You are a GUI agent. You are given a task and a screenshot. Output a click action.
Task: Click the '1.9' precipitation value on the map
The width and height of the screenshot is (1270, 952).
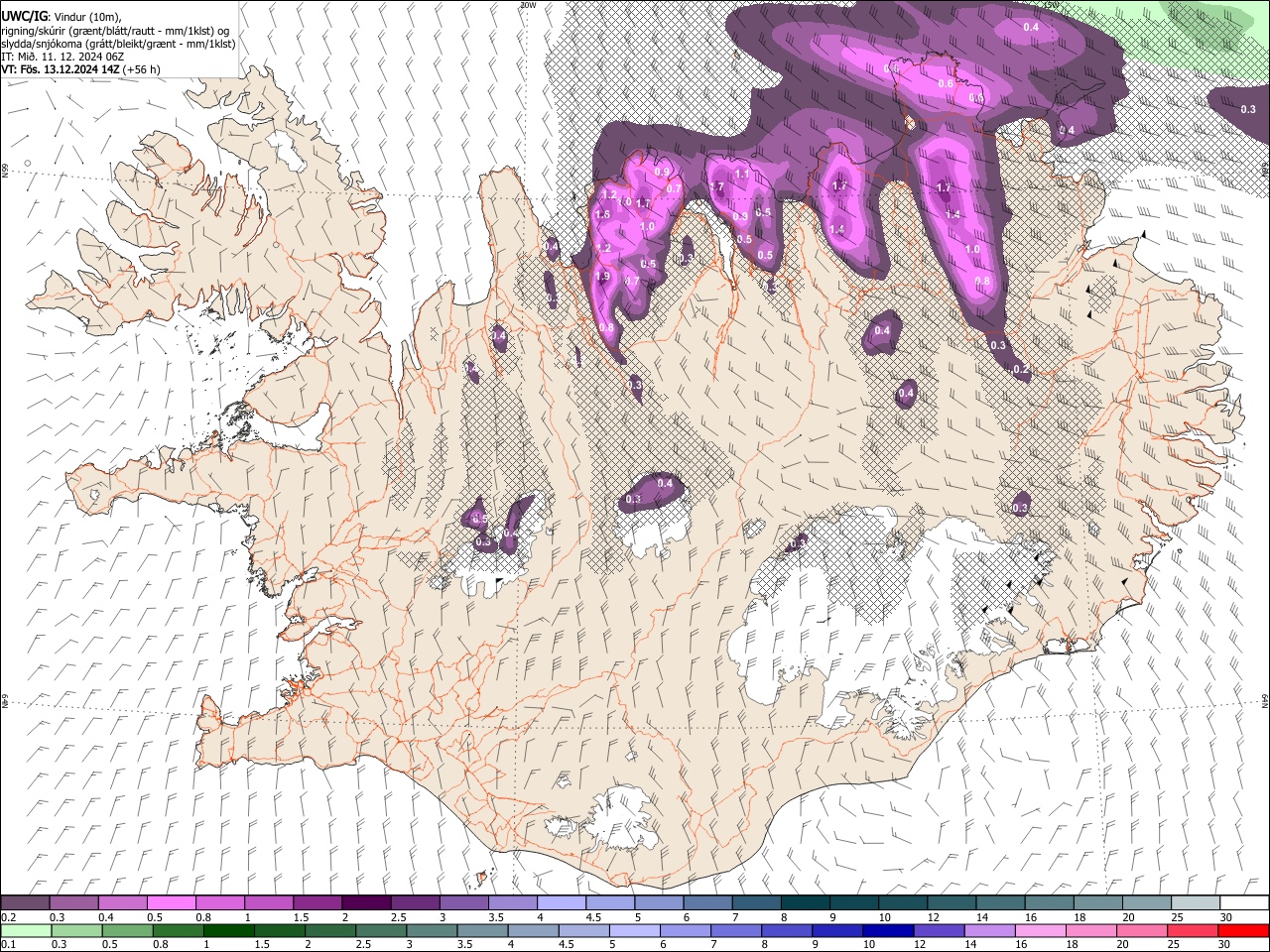(x=602, y=277)
